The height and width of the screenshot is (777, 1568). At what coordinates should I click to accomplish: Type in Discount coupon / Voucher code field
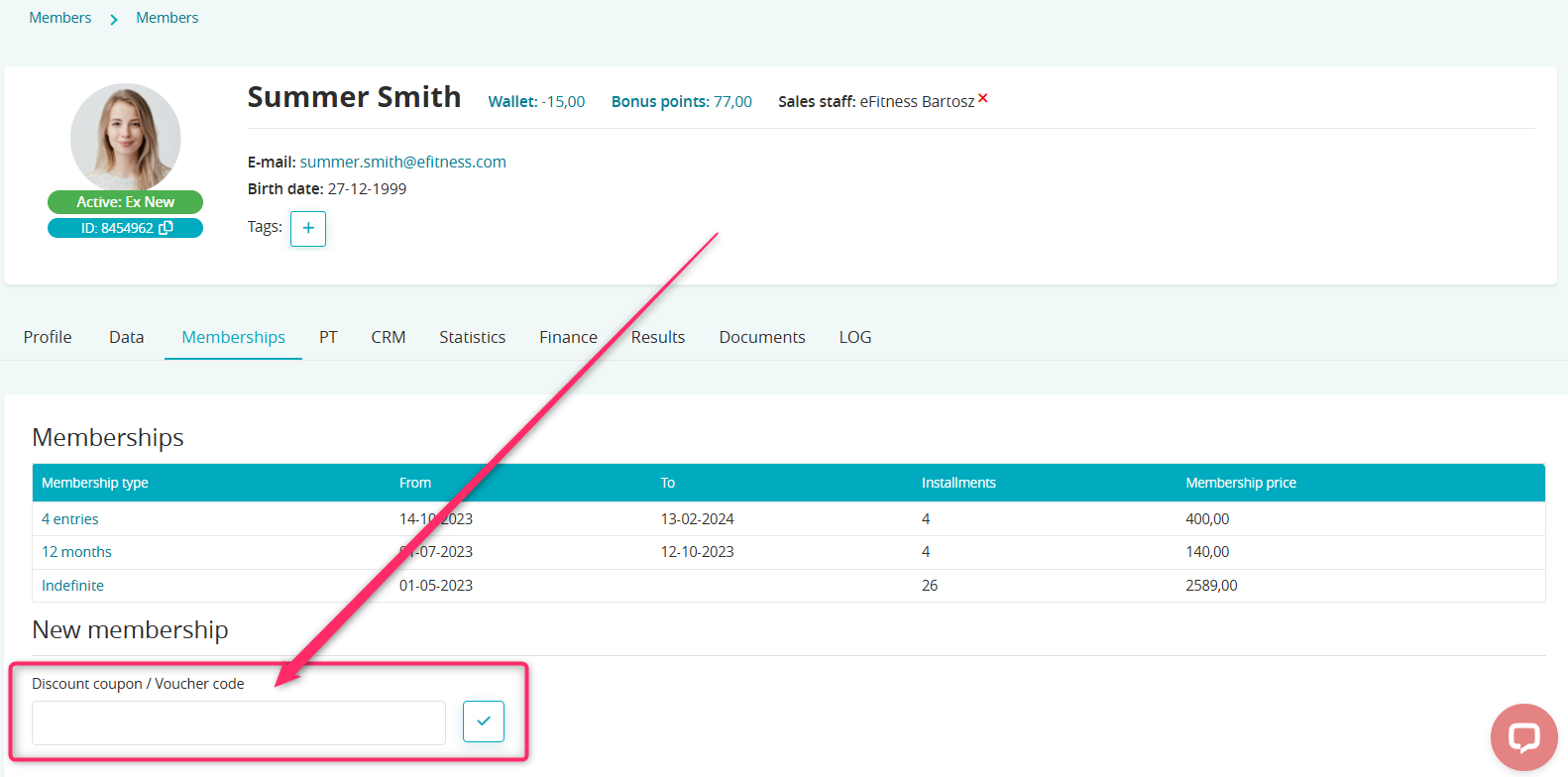click(x=239, y=723)
